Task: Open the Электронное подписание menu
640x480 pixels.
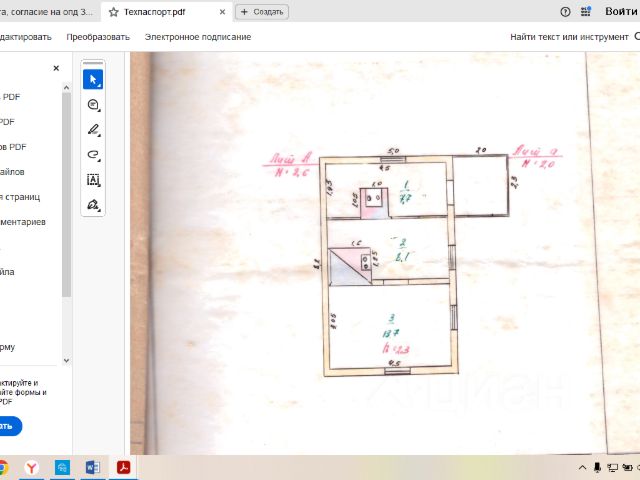Action: pyautogui.click(x=198, y=37)
